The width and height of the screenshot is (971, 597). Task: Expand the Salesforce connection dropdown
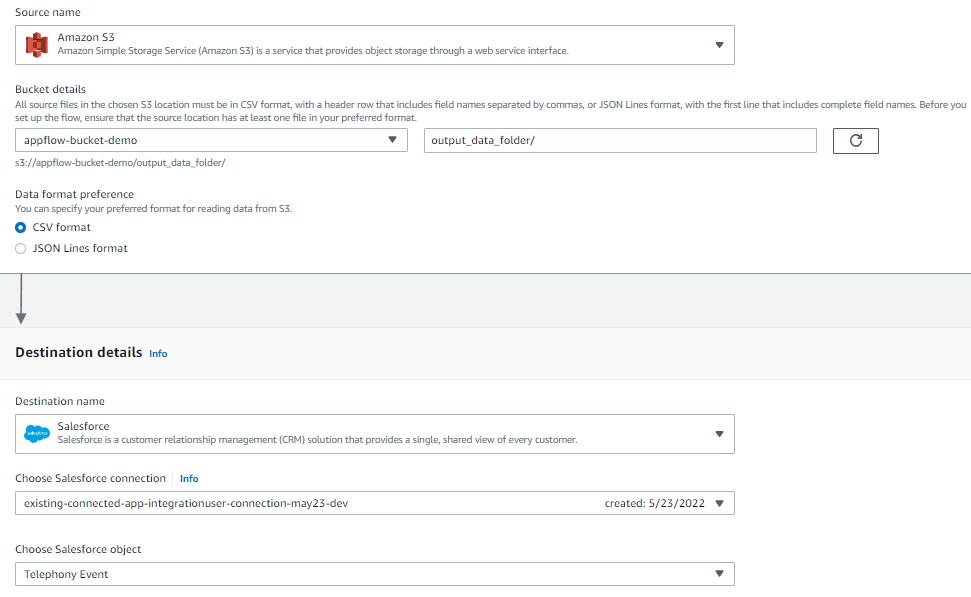(719, 503)
